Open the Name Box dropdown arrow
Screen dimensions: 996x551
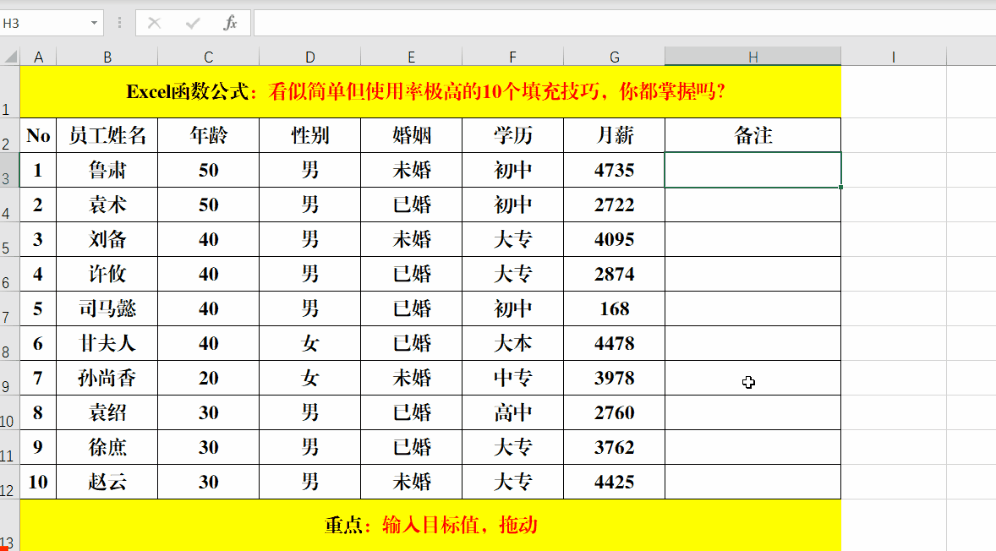pos(94,24)
